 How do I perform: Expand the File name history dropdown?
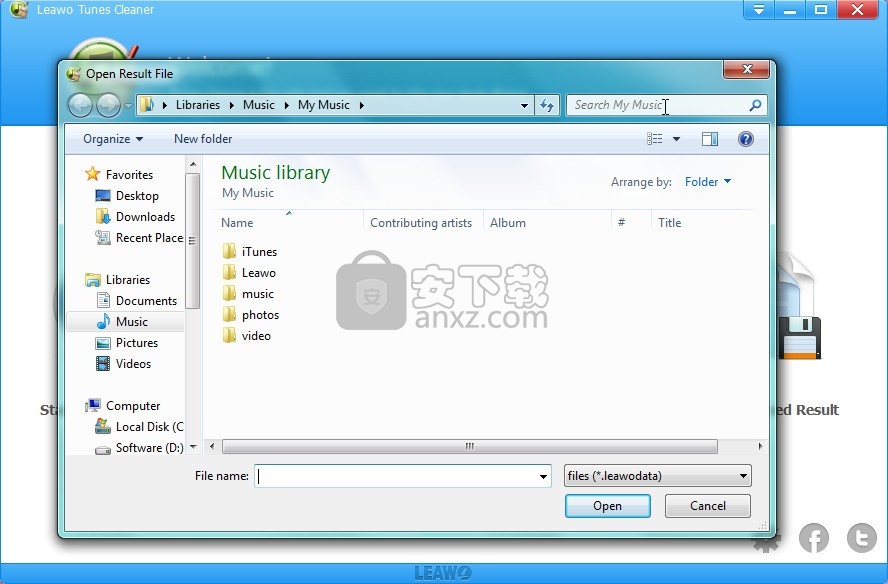(543, 477)
